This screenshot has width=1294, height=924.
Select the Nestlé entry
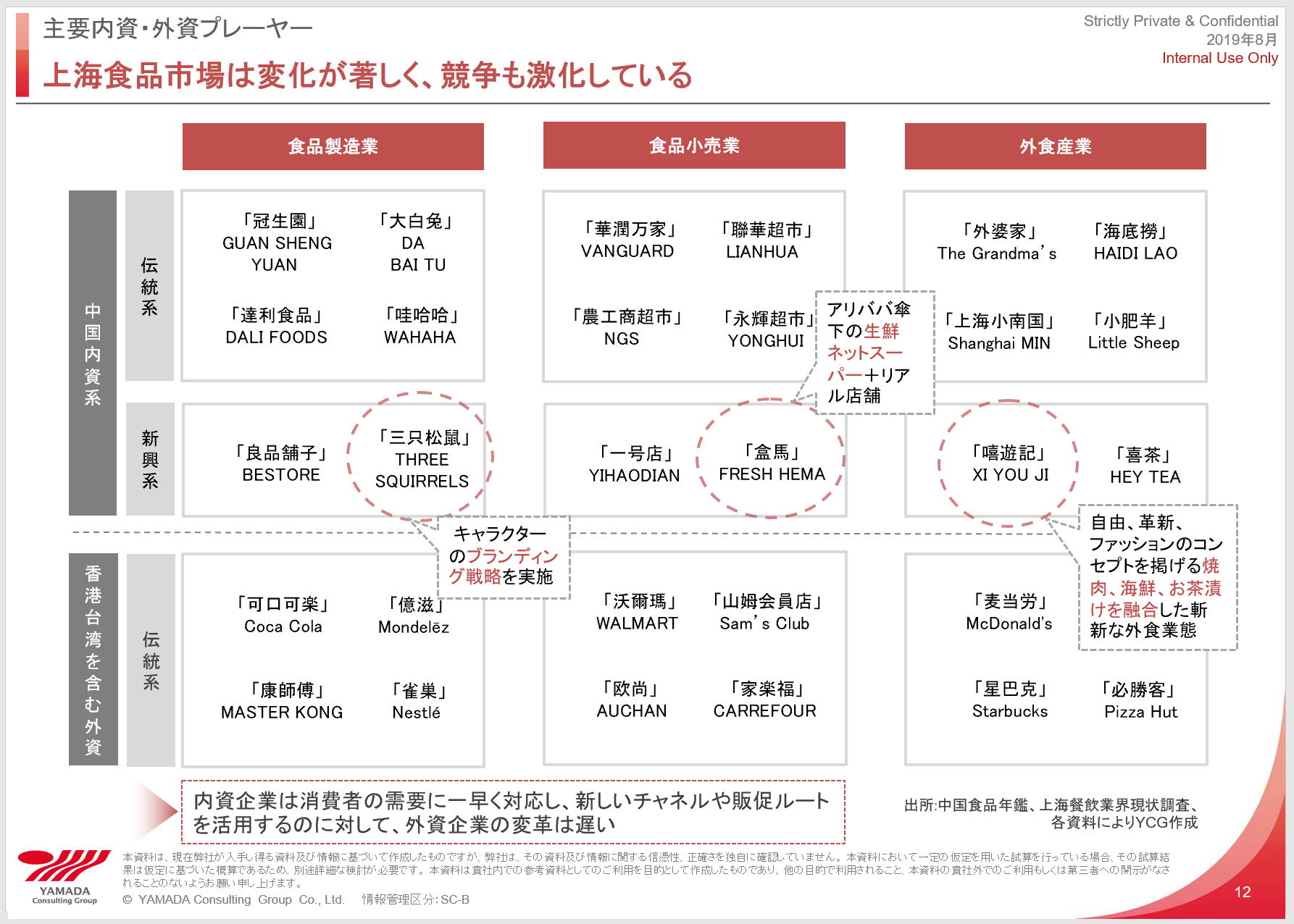pos(417,701)
